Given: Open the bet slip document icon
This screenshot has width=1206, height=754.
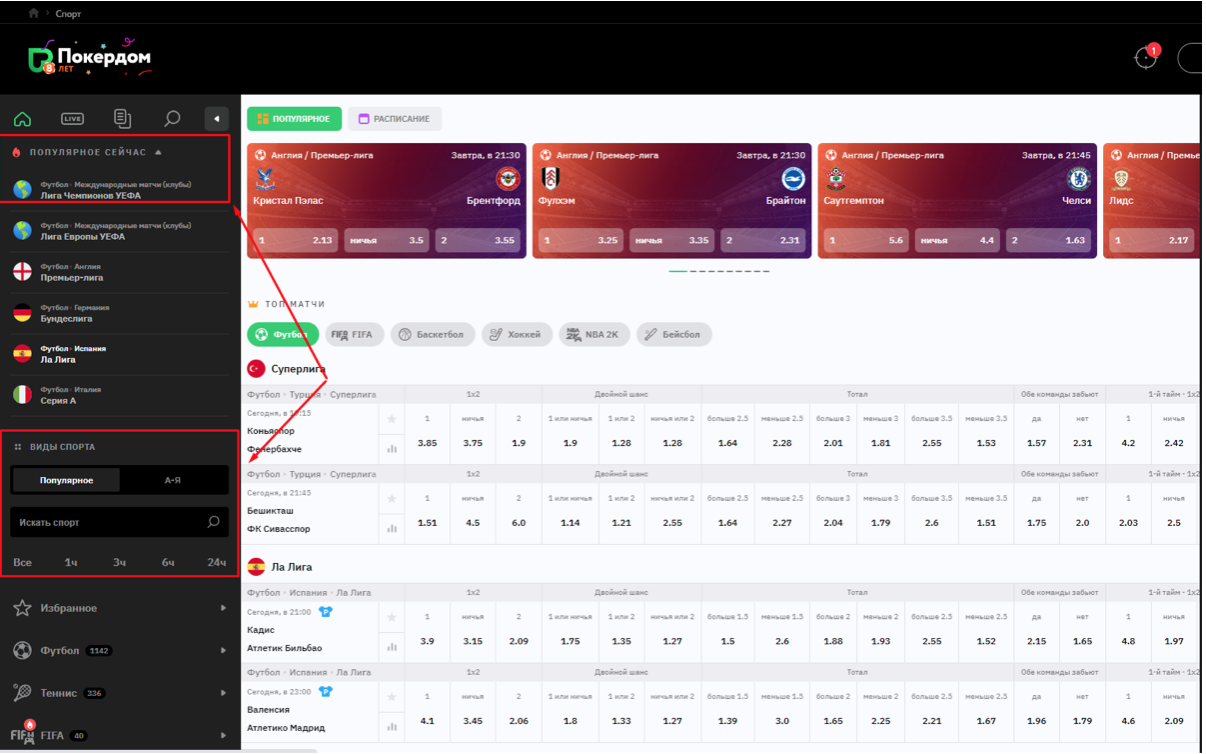Looking at the screenshot, I should point(122,119).
